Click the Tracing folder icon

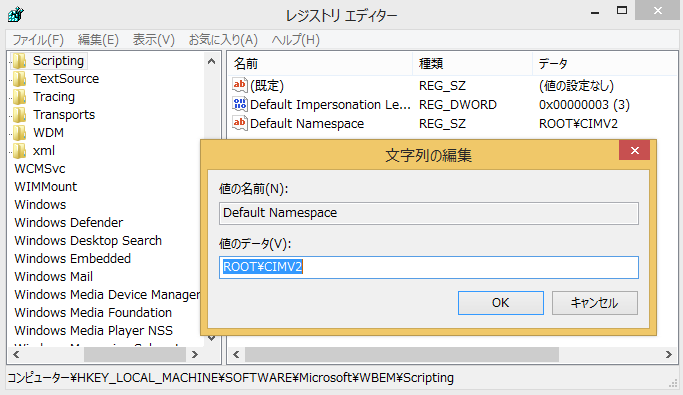coord(20,97)
